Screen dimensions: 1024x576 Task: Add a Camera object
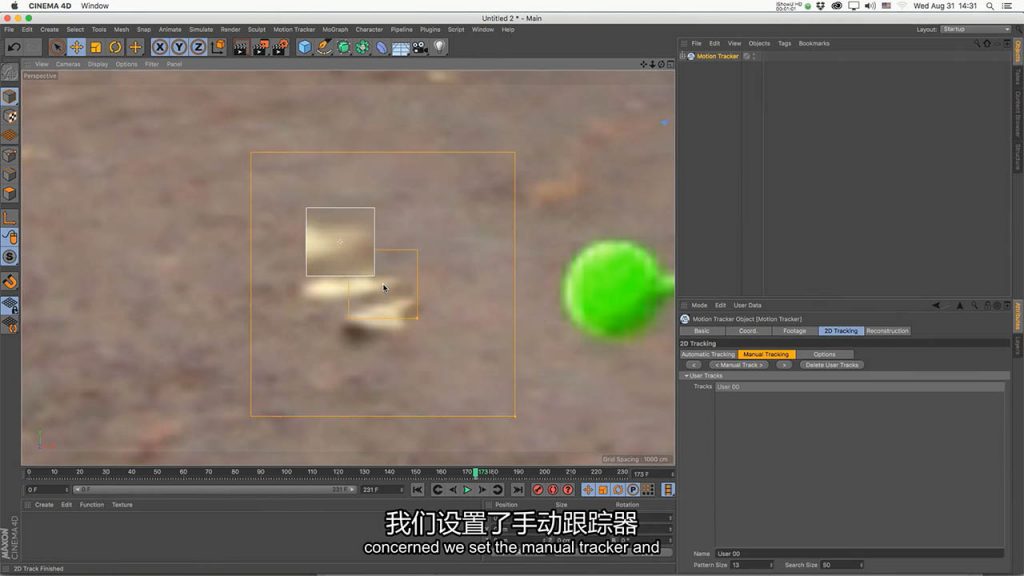[420, 47]
